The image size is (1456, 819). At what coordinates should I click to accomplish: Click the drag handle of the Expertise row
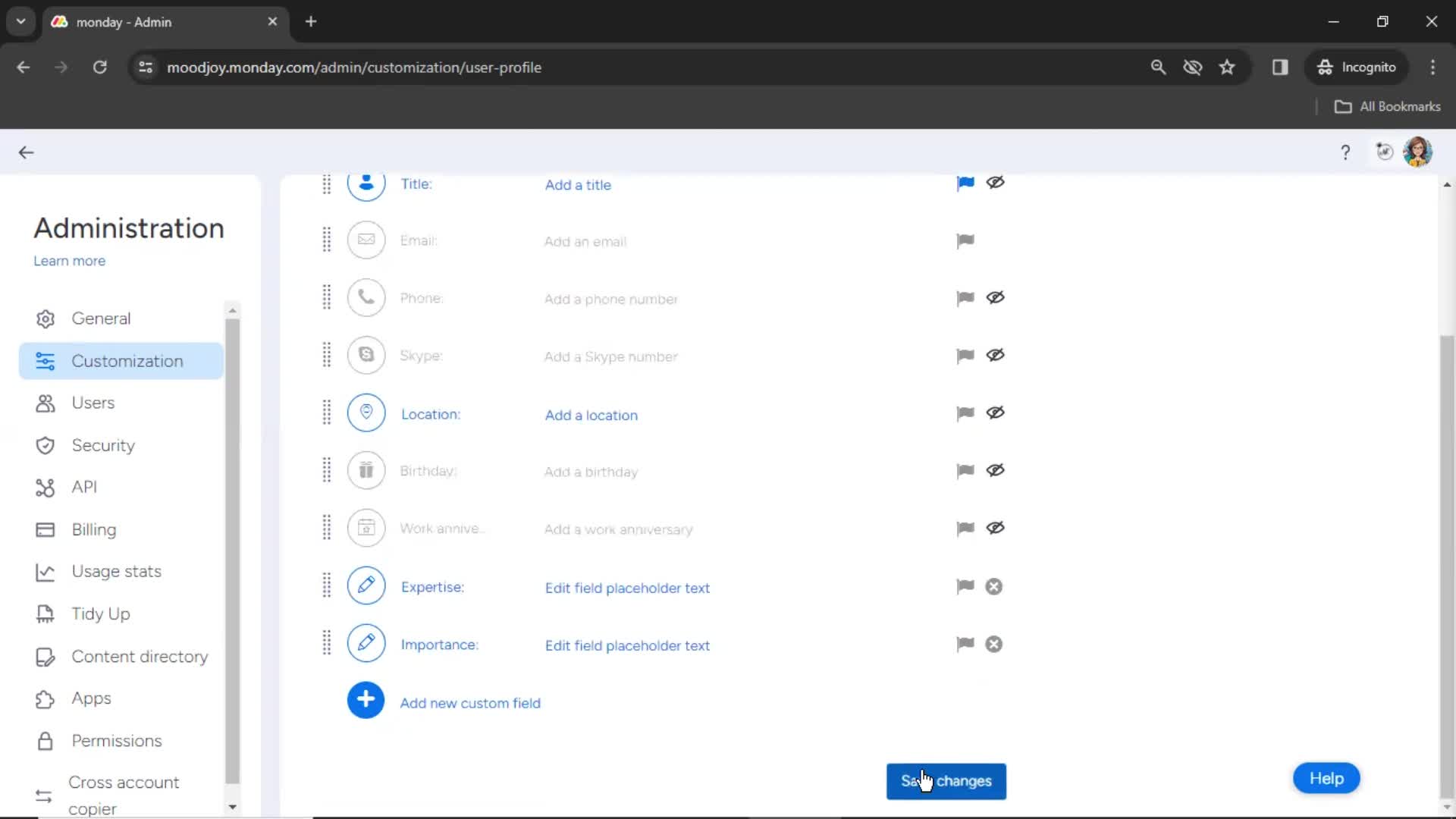pos(327,585)
